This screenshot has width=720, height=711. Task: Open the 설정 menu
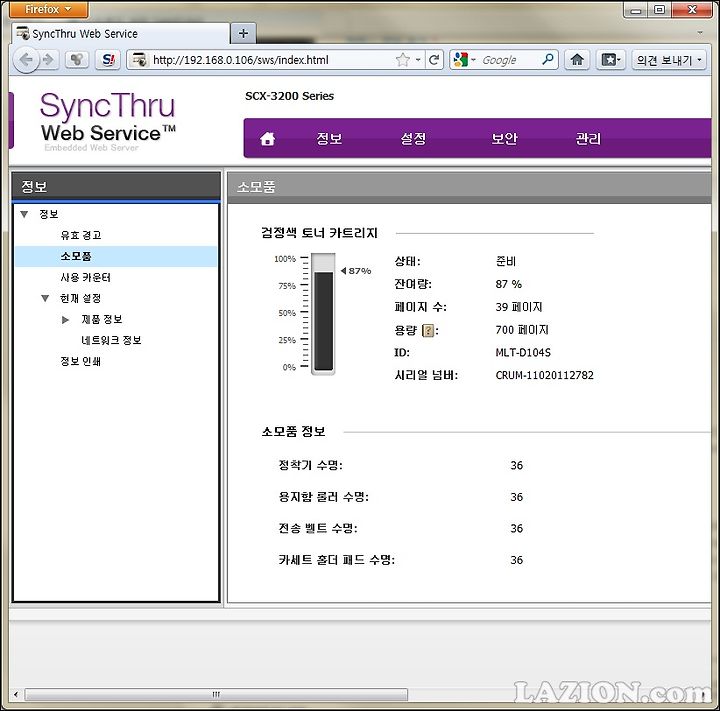pyautogui.click(x=413, y=139)
